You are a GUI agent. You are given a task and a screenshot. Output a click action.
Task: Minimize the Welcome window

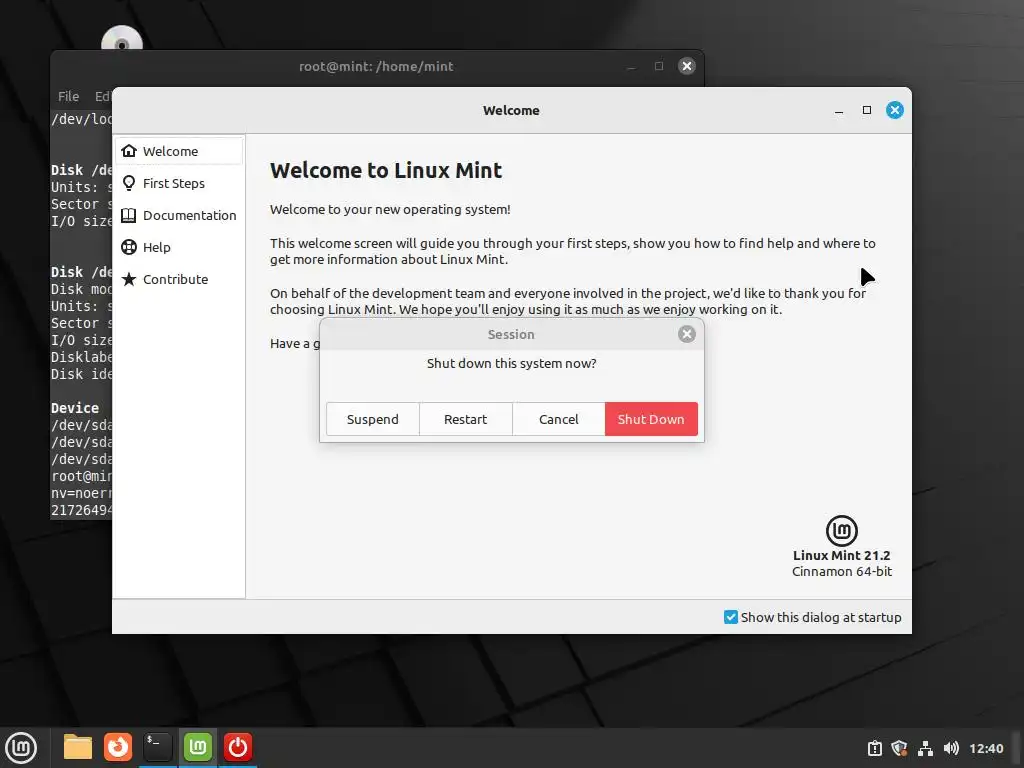839,111
